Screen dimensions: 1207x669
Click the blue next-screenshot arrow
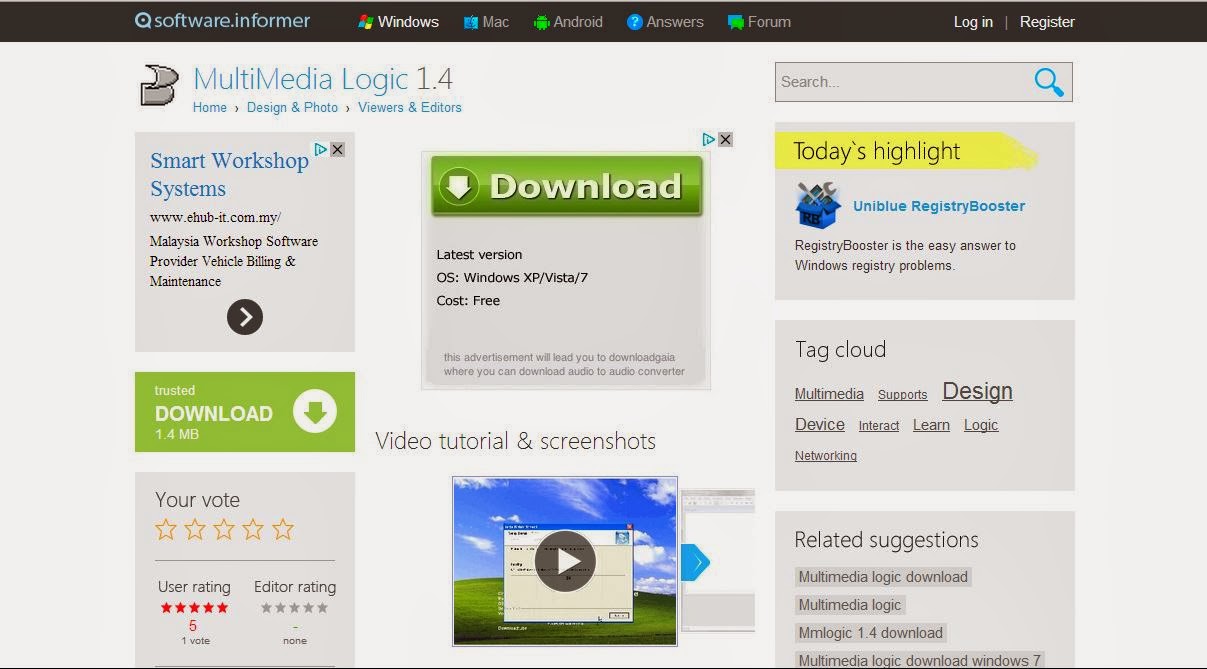(x=695, y=562)
